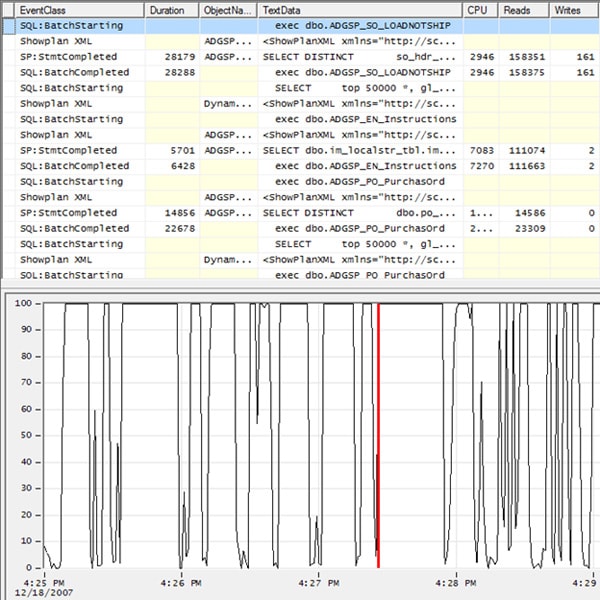
Task: Click the Reads value 111663
Action: point(527,166)
